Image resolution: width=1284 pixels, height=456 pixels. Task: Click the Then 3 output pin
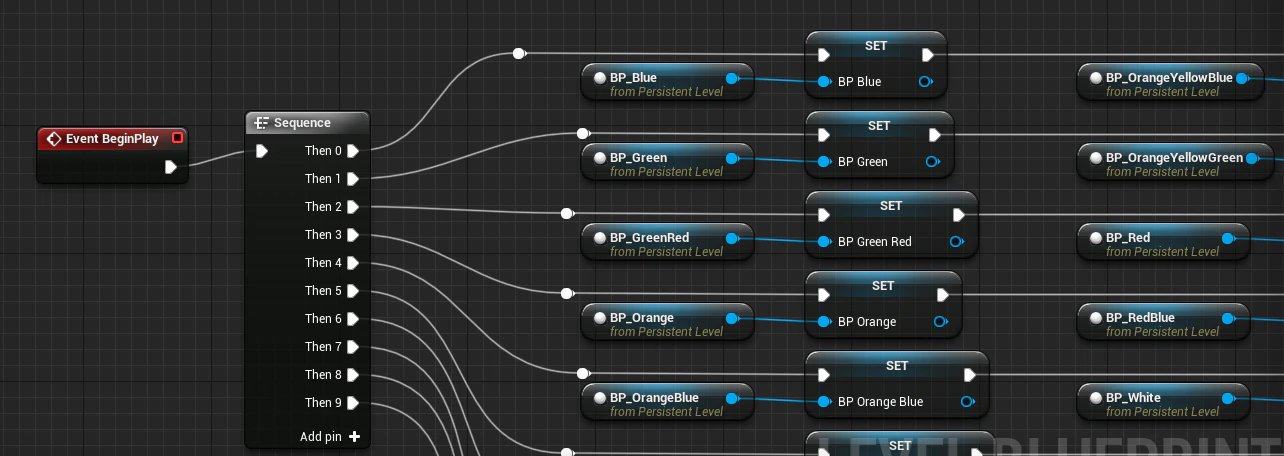coord(353,235)
